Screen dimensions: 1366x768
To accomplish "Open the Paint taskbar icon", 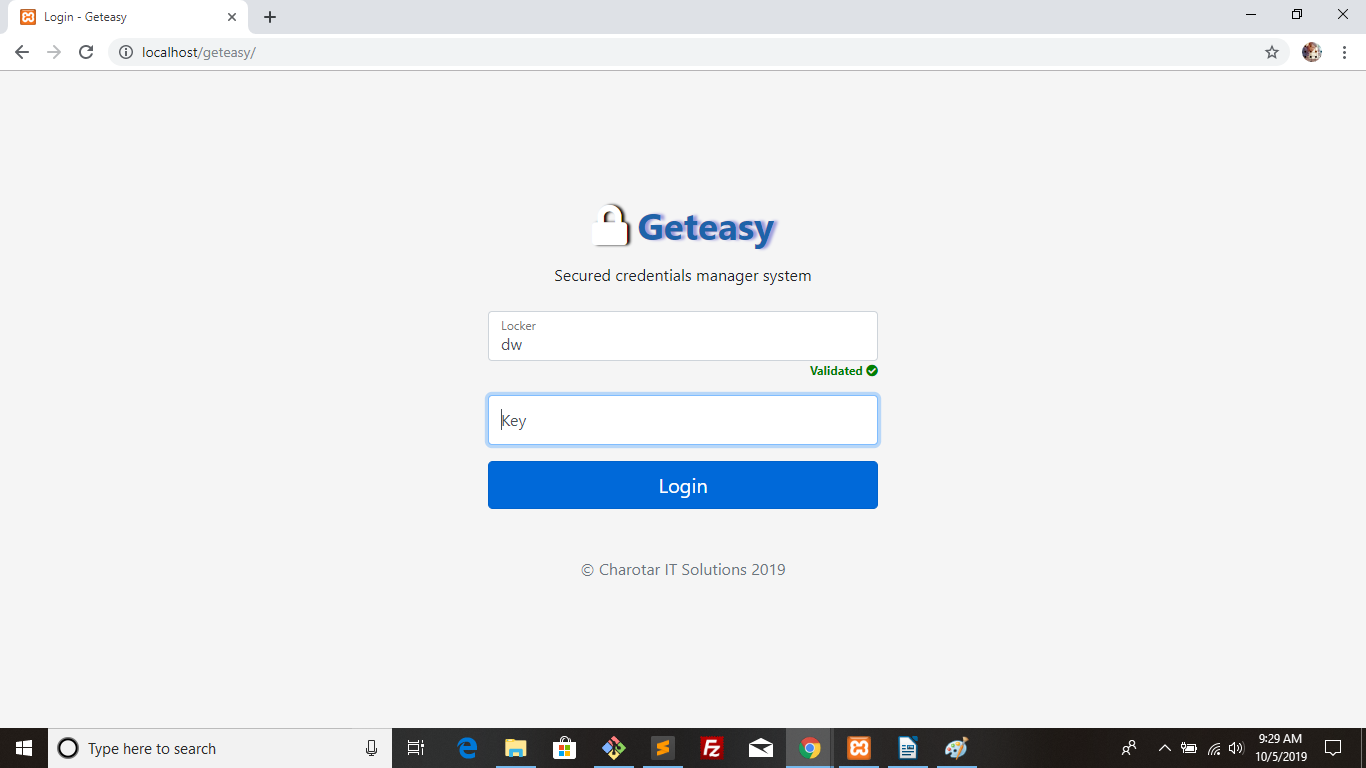I will [x=957, y=748].
